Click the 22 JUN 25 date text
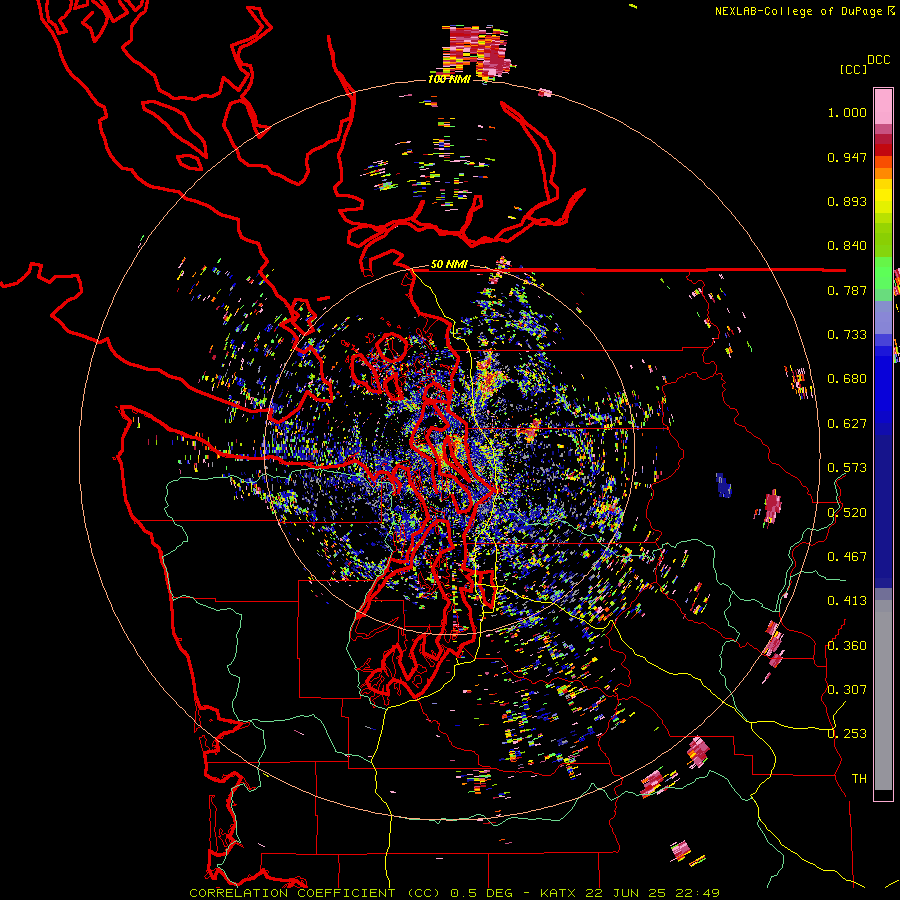 (x=626, y=893)
